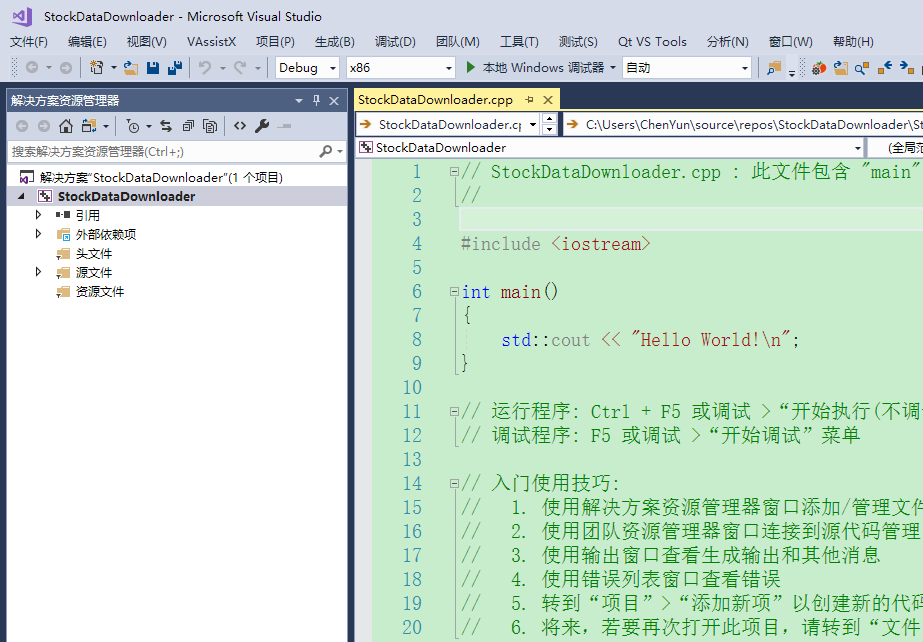Click the Solution Explorer search input field
Viewport: 923px width, 642px height.
coord(164,152)
